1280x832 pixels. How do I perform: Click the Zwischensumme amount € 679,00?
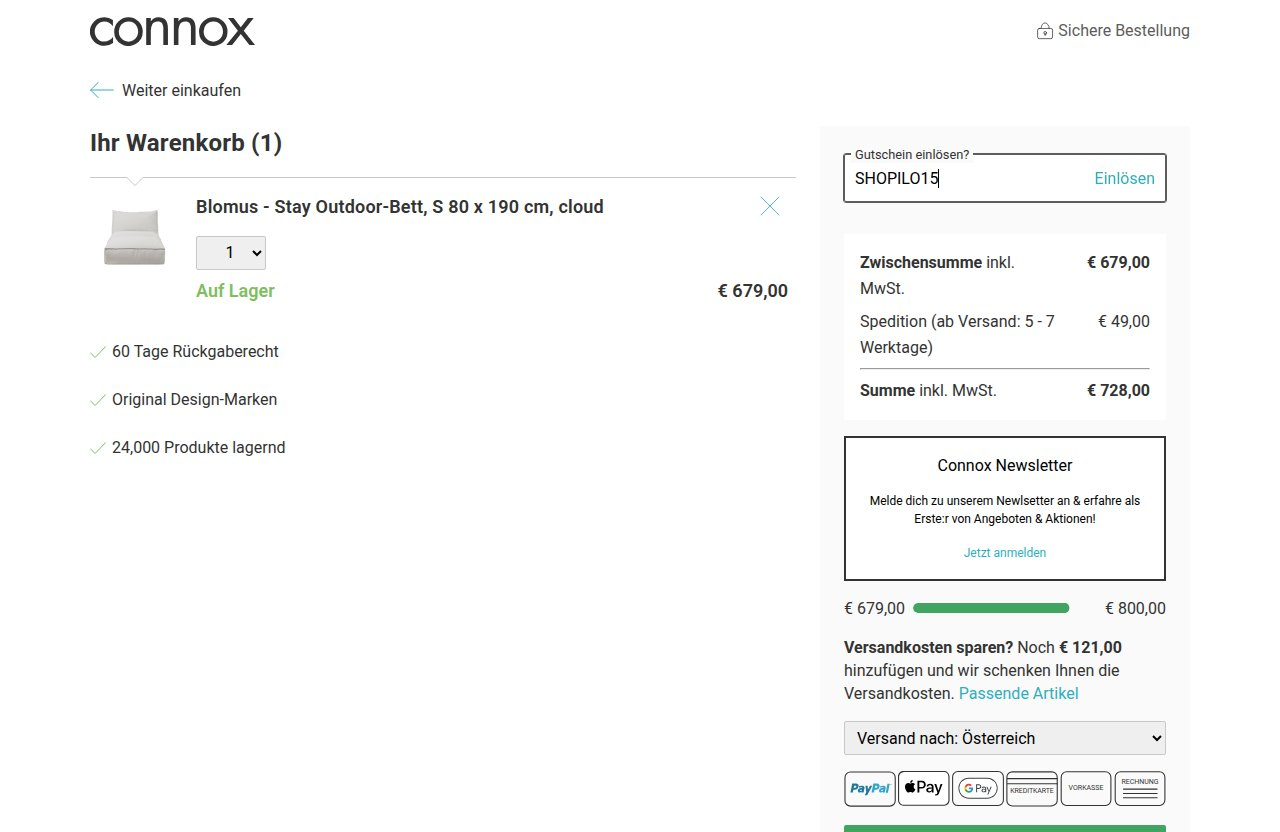pos(1118,263)
